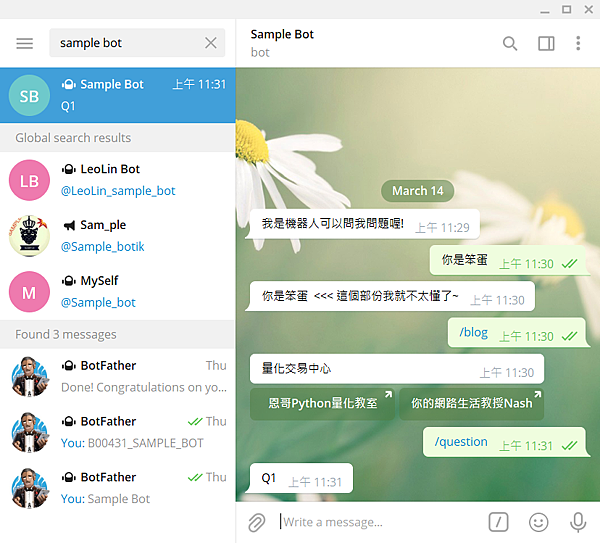Toggle the right info side panel icon
600x543 pixels.
coord(546,43)
